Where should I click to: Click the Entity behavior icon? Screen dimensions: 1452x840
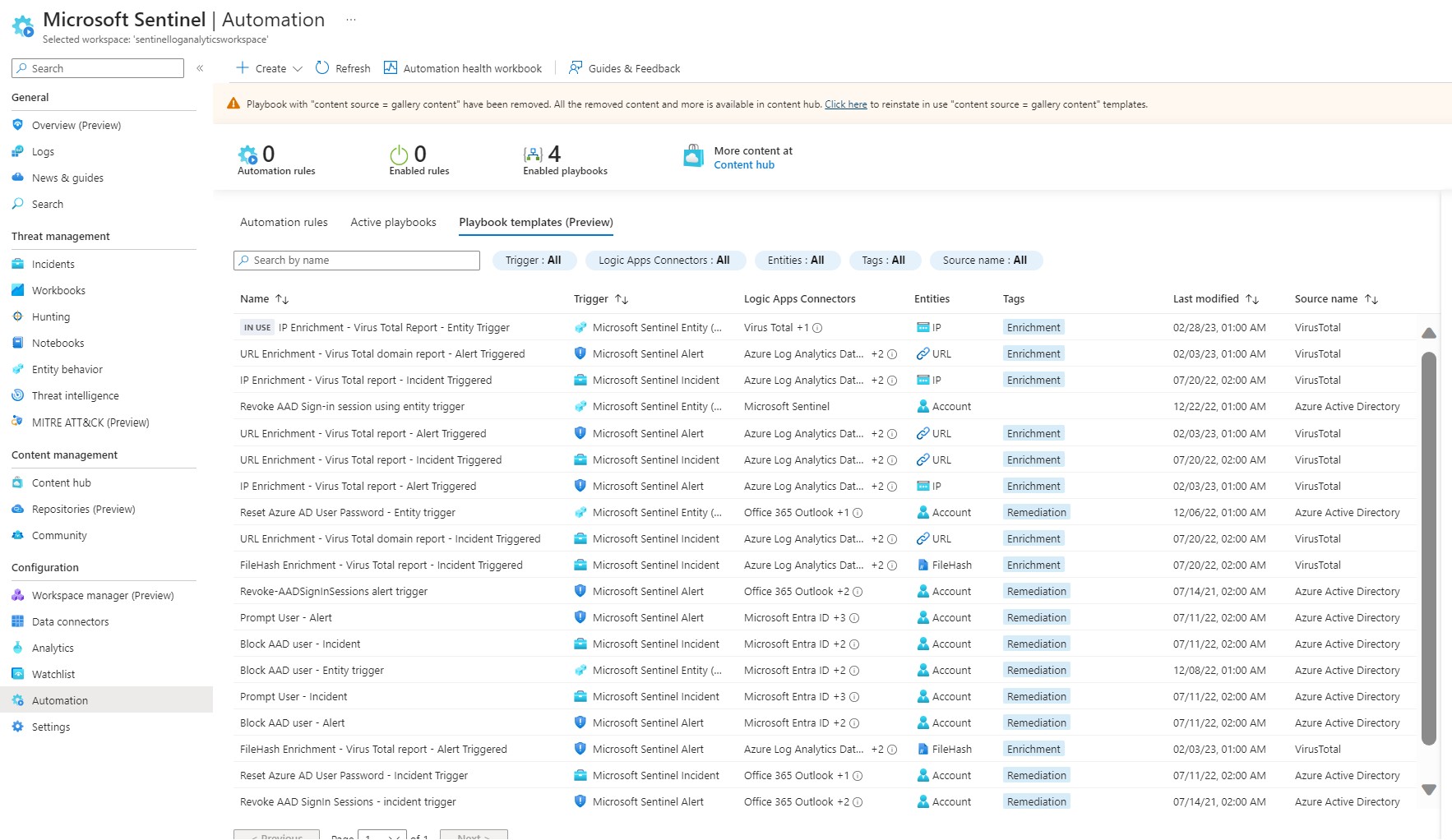pyautogui.click(x=18, y=369)
